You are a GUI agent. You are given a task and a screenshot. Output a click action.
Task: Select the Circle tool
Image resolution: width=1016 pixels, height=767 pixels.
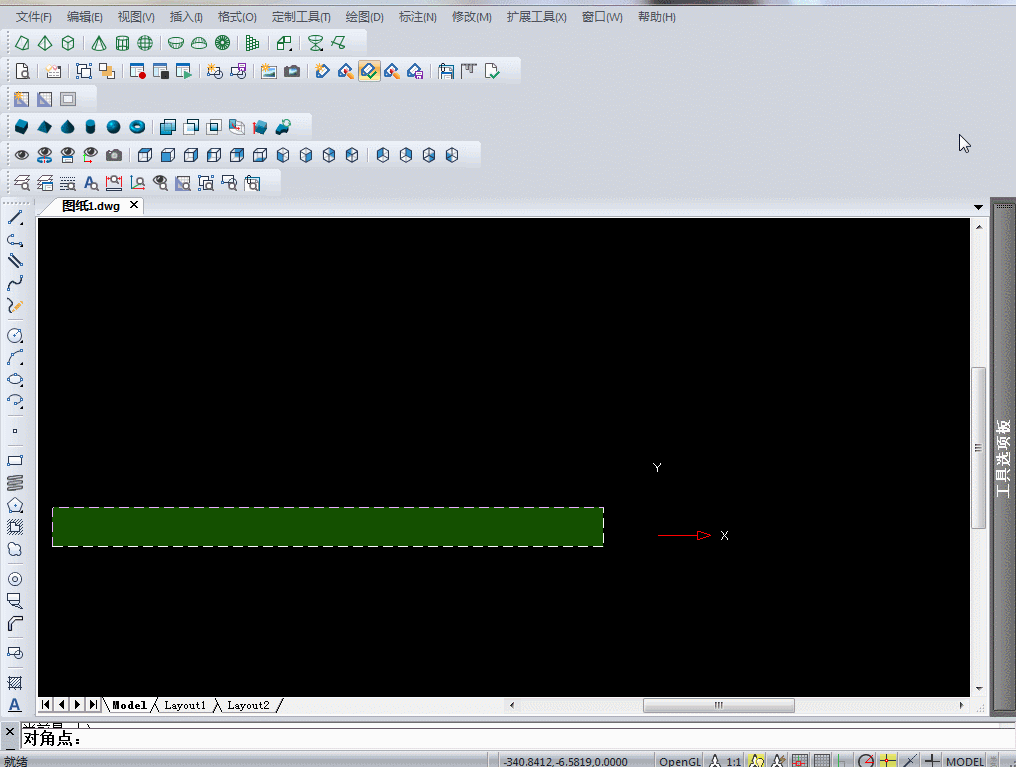point(15,335)
